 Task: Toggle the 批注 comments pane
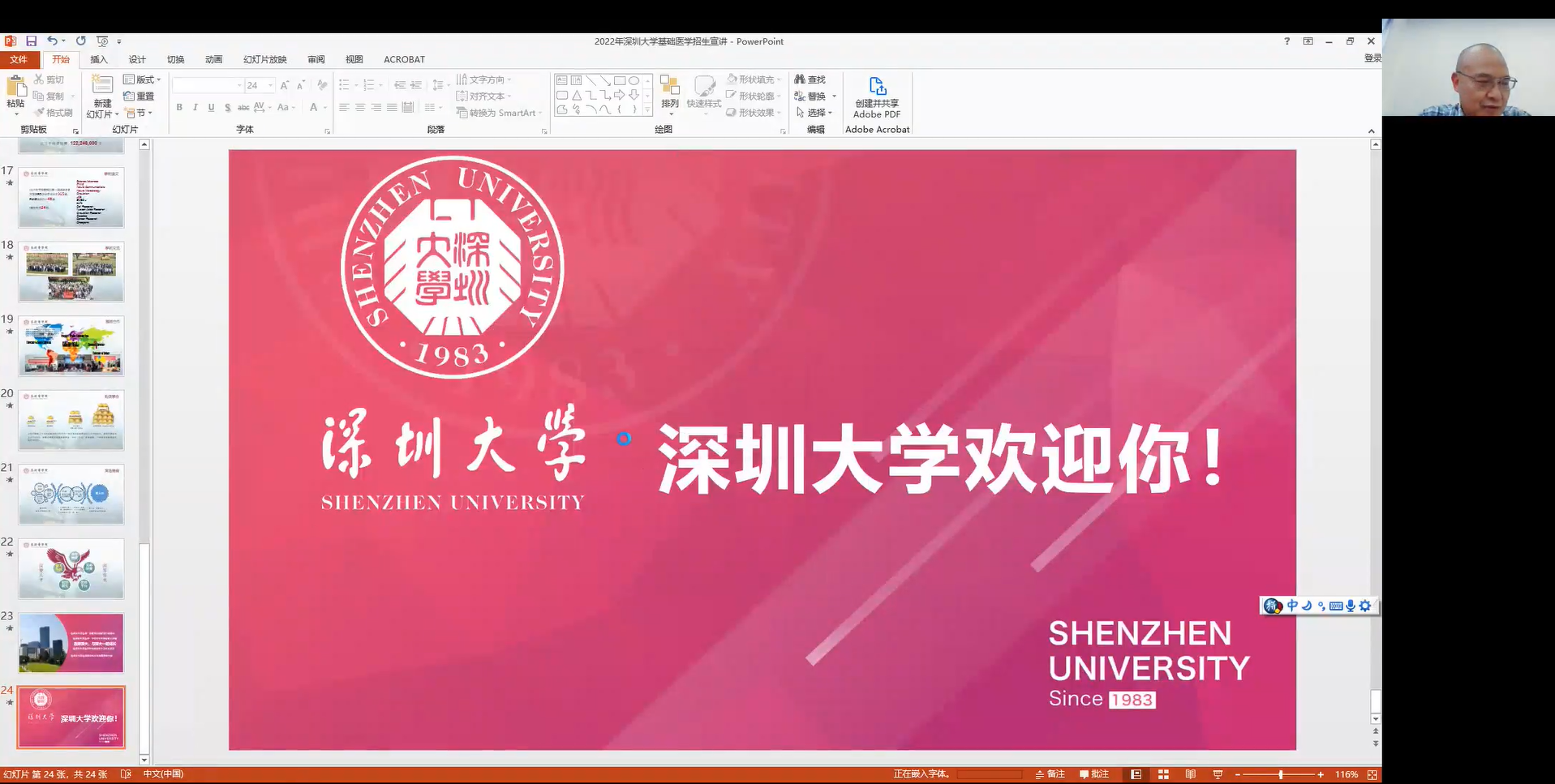(x=1093, y=774)
